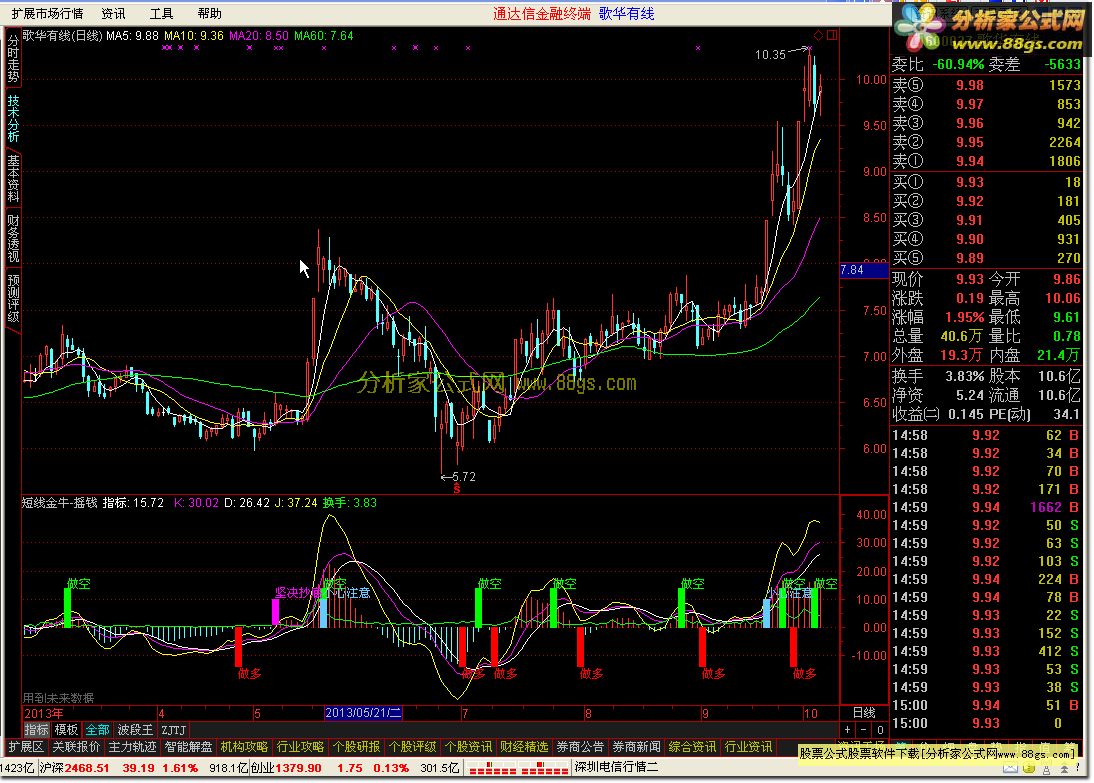
Task: Open the 财务透视 side tab
Action: coord(13,238)
